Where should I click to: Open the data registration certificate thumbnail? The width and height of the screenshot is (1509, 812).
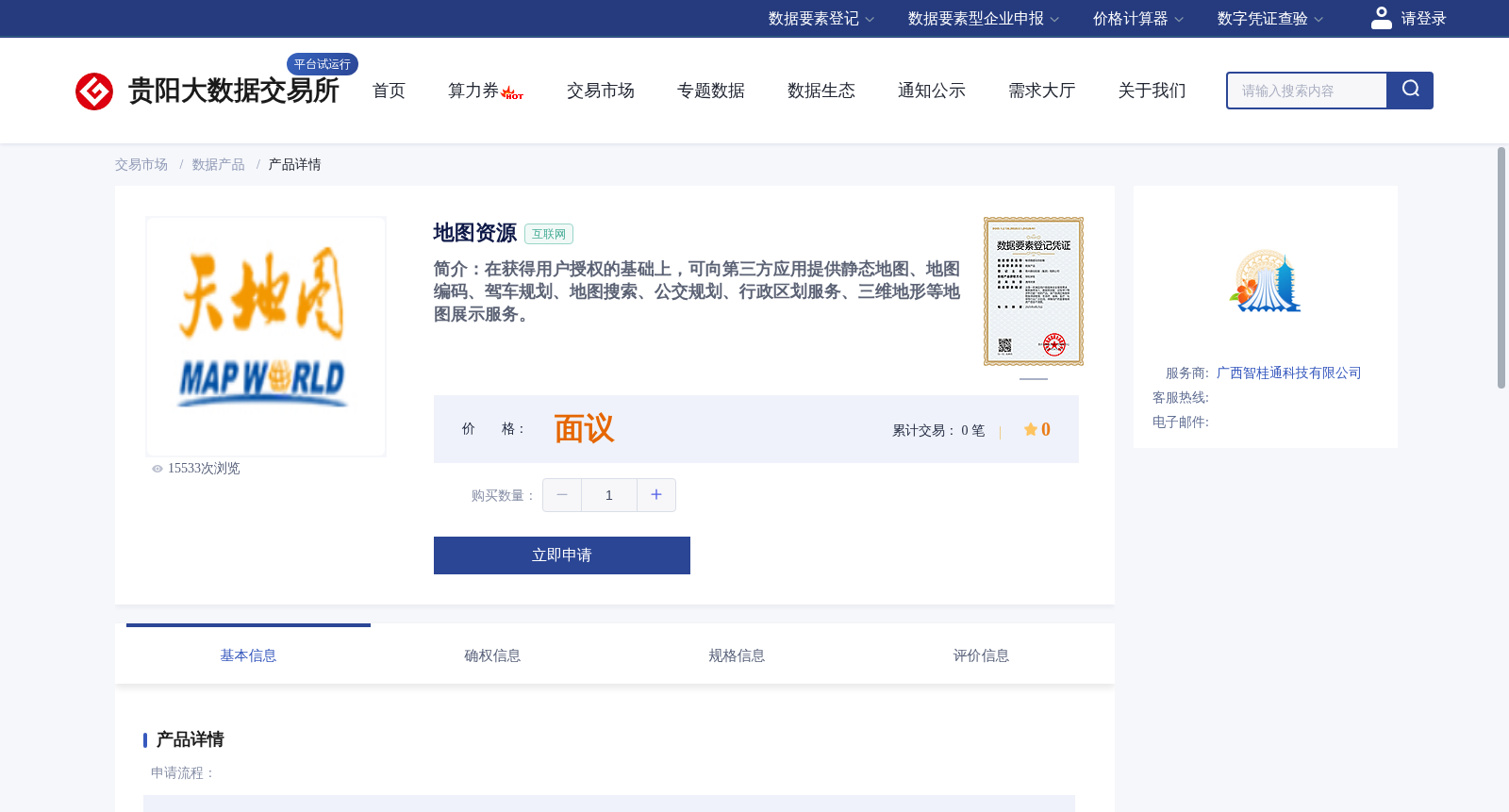1034,291
